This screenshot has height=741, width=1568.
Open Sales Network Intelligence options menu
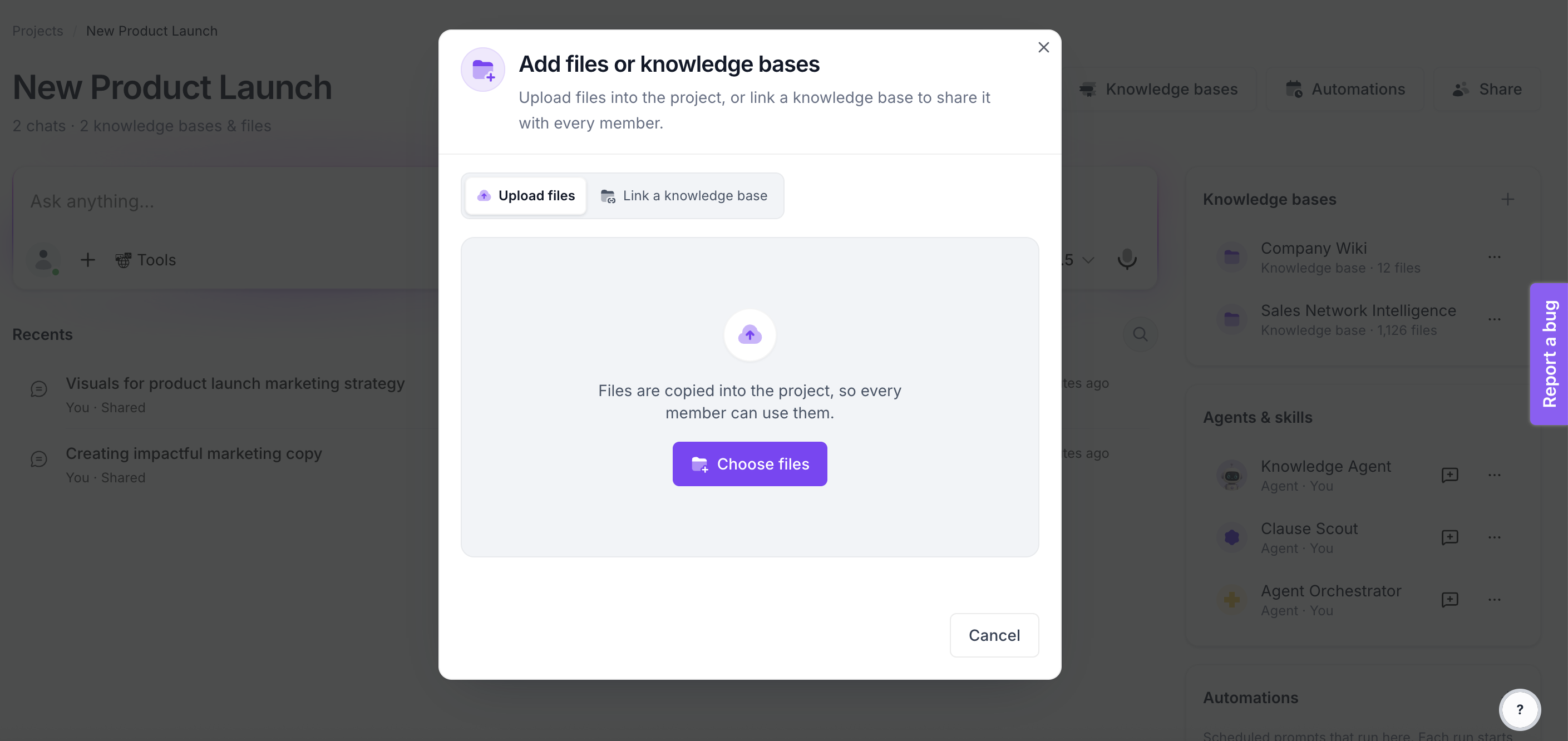(x=1494, y=319)
